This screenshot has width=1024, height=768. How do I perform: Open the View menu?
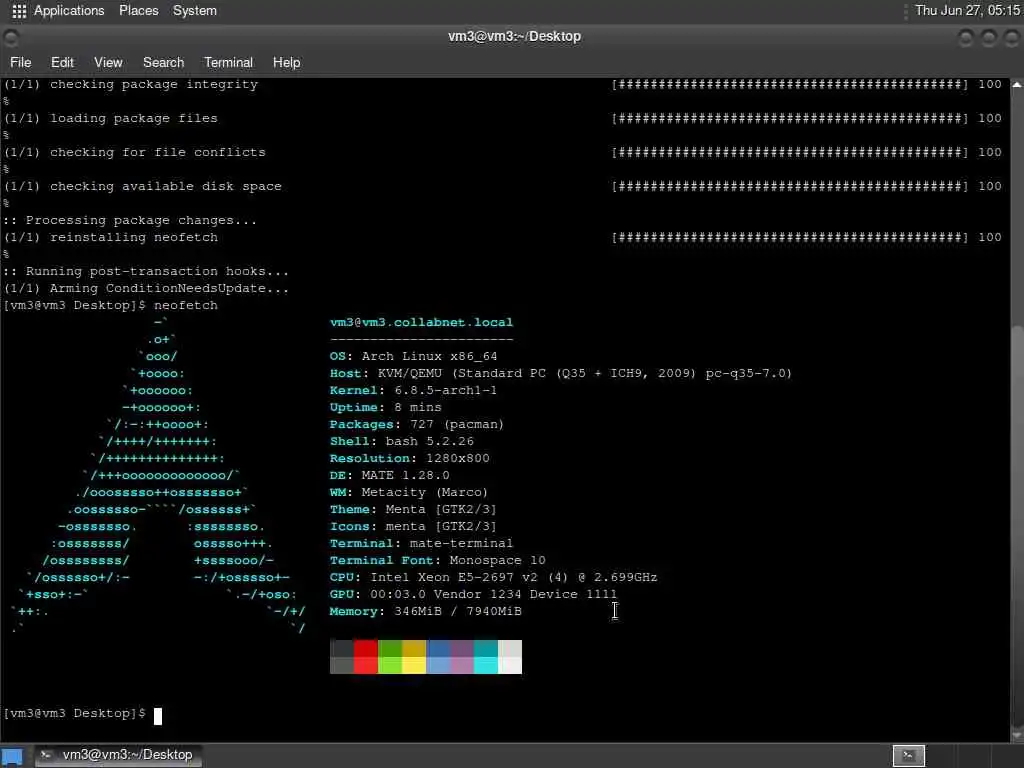(108, 63)
